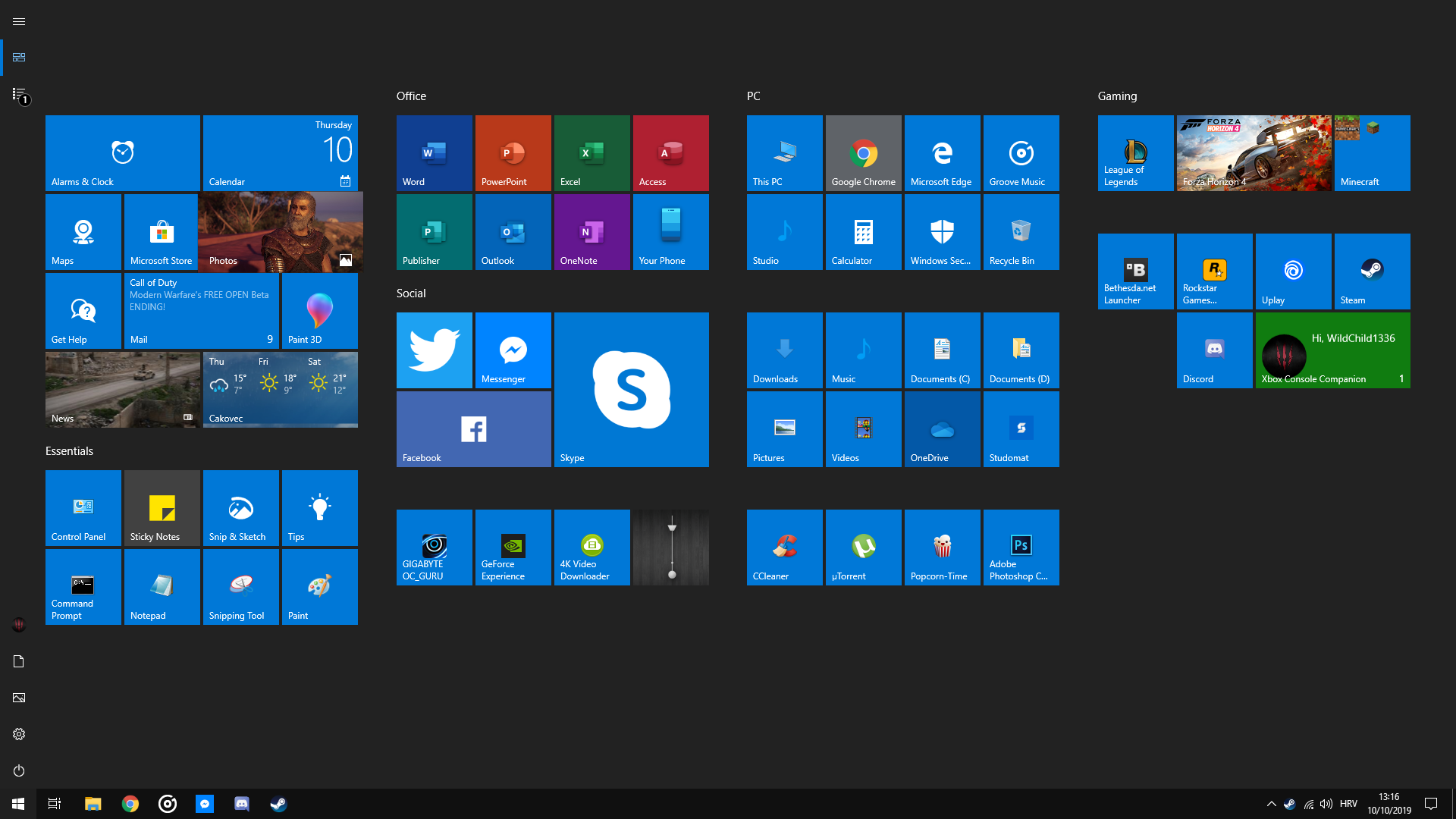Launch Steam from the Gaming group
Screen dimensions: 1456x819
coord(1370,271)
